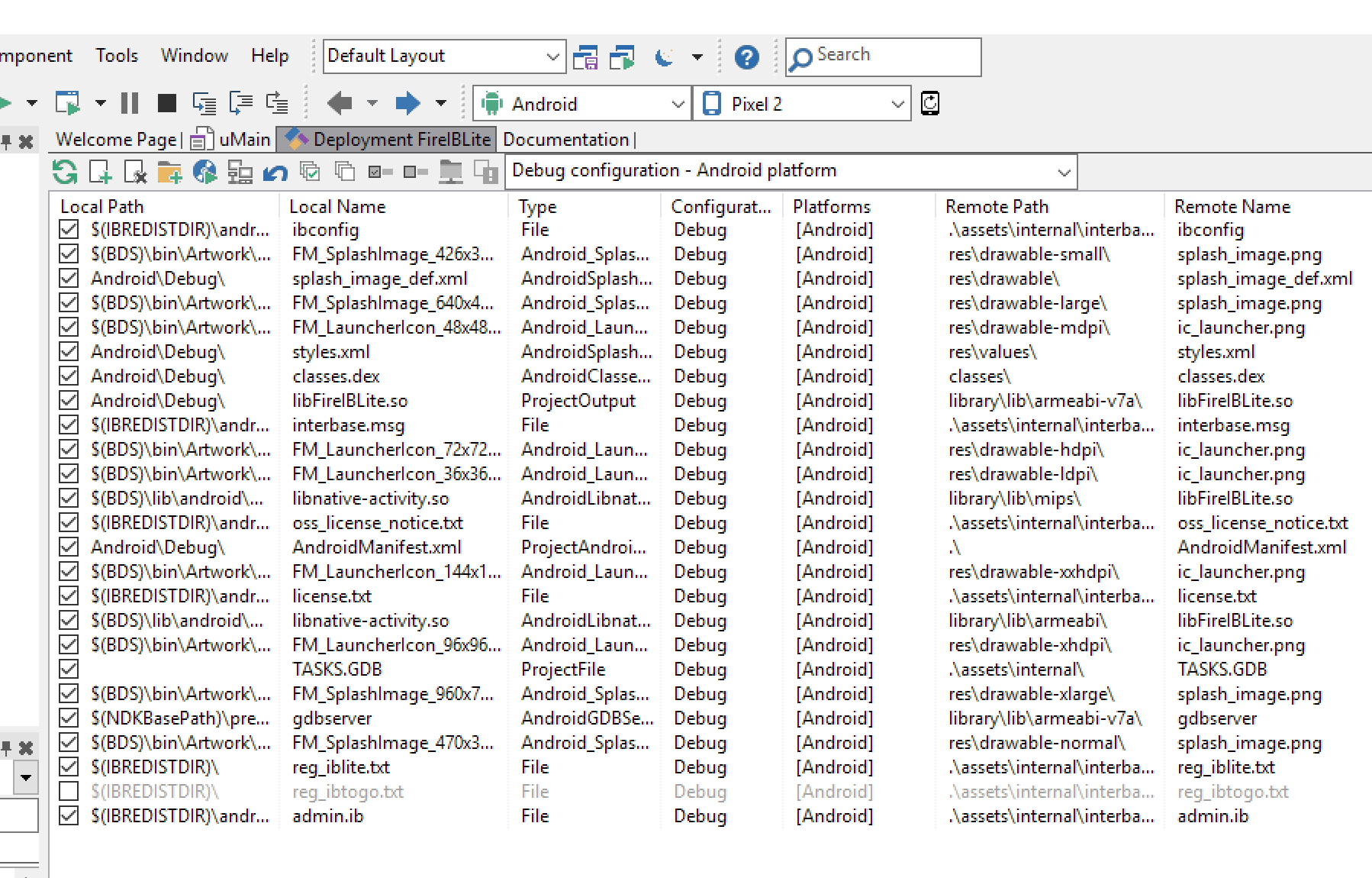Screen dimensions: 1372x878
Task: Toggle checkbox for classes.dex row
Action: [69, 376]
